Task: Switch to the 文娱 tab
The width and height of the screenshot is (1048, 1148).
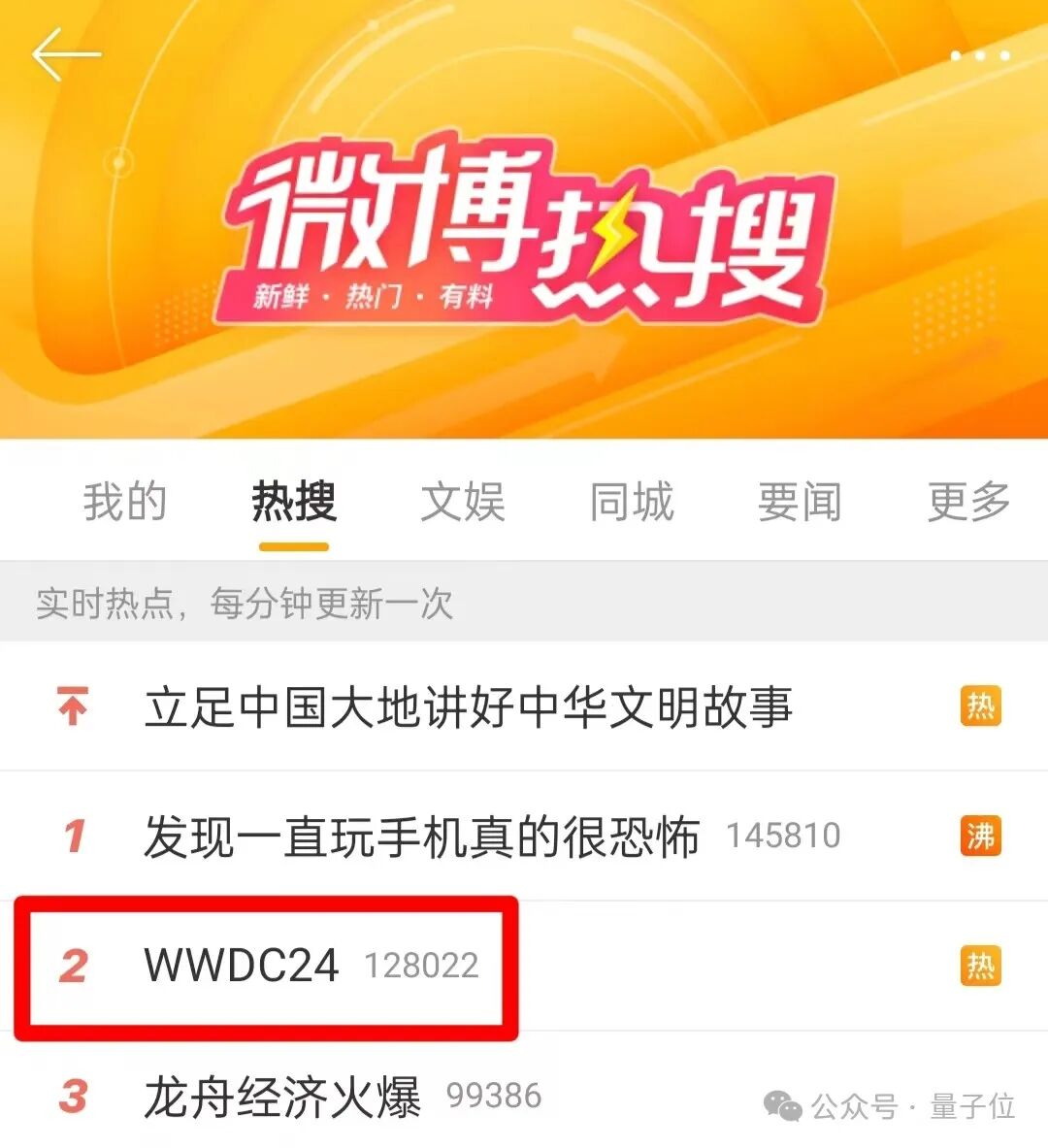Action: coord(463,503)
